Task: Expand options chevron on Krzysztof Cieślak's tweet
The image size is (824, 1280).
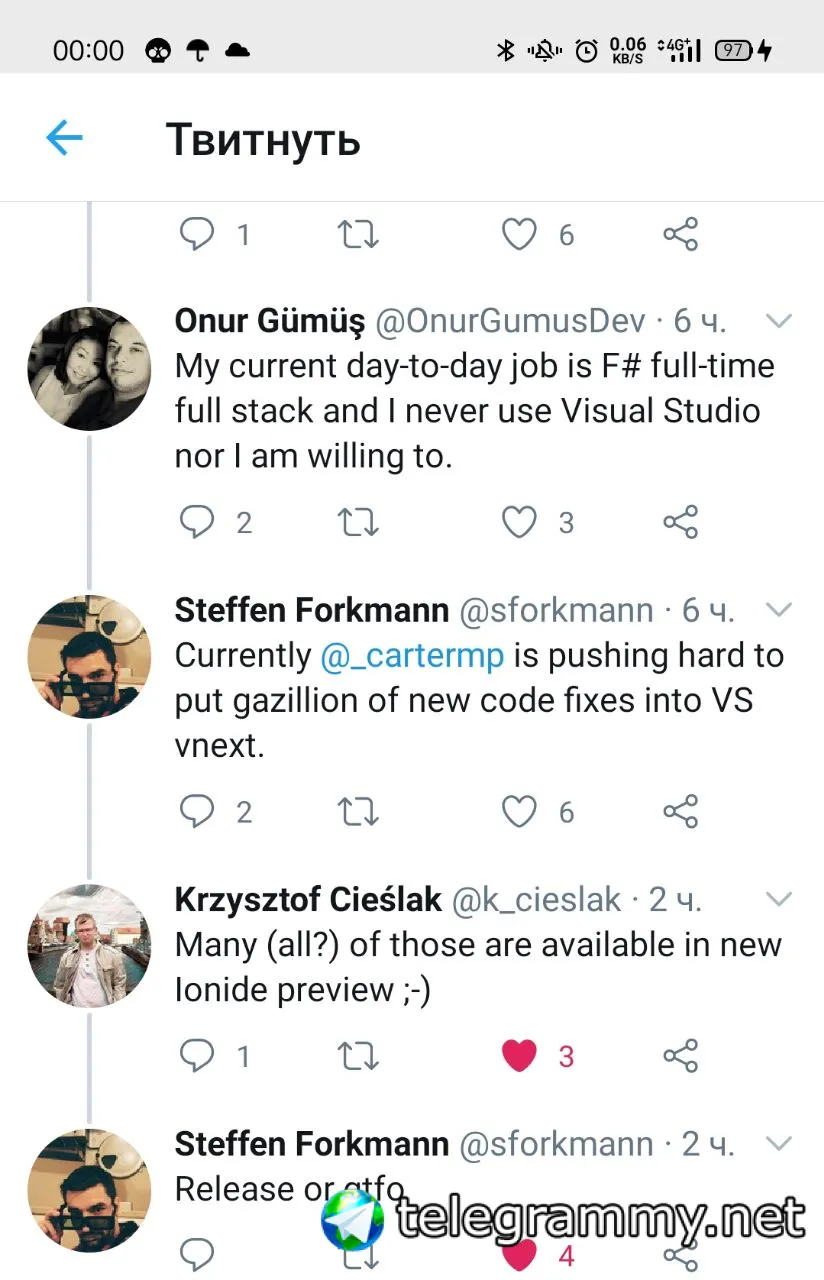Action: tap(778, 899)
